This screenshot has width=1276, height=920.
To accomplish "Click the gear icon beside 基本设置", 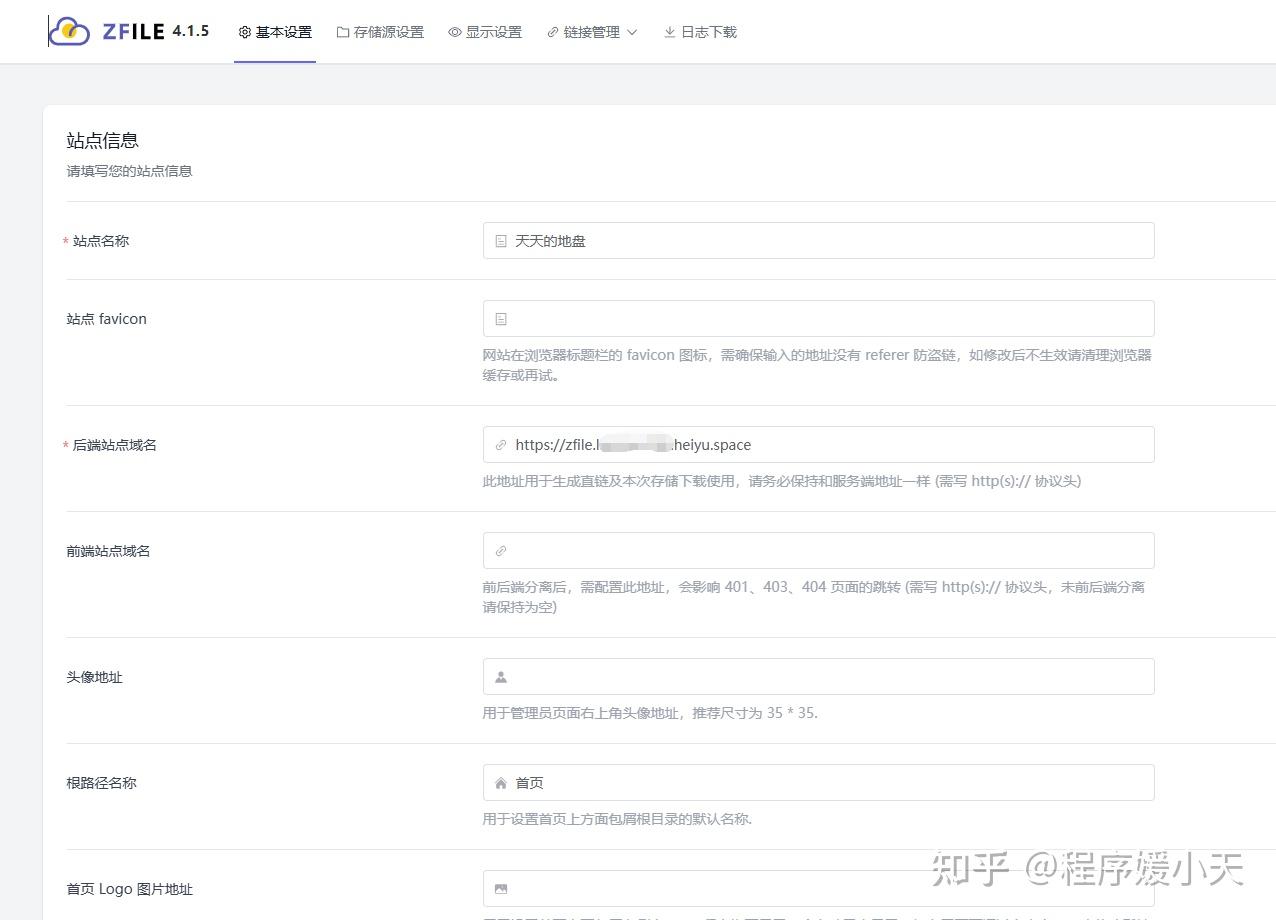I will click(x=245, y=32).
